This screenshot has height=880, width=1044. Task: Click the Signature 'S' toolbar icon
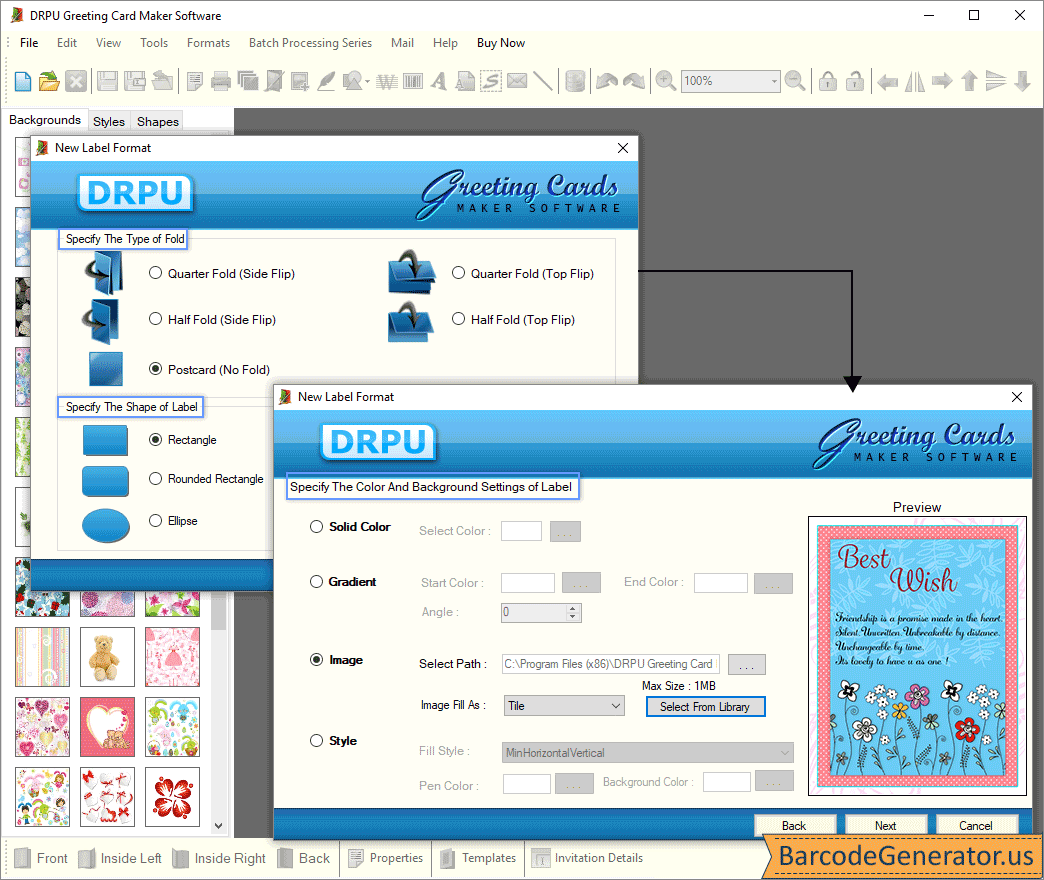point(491,81)
